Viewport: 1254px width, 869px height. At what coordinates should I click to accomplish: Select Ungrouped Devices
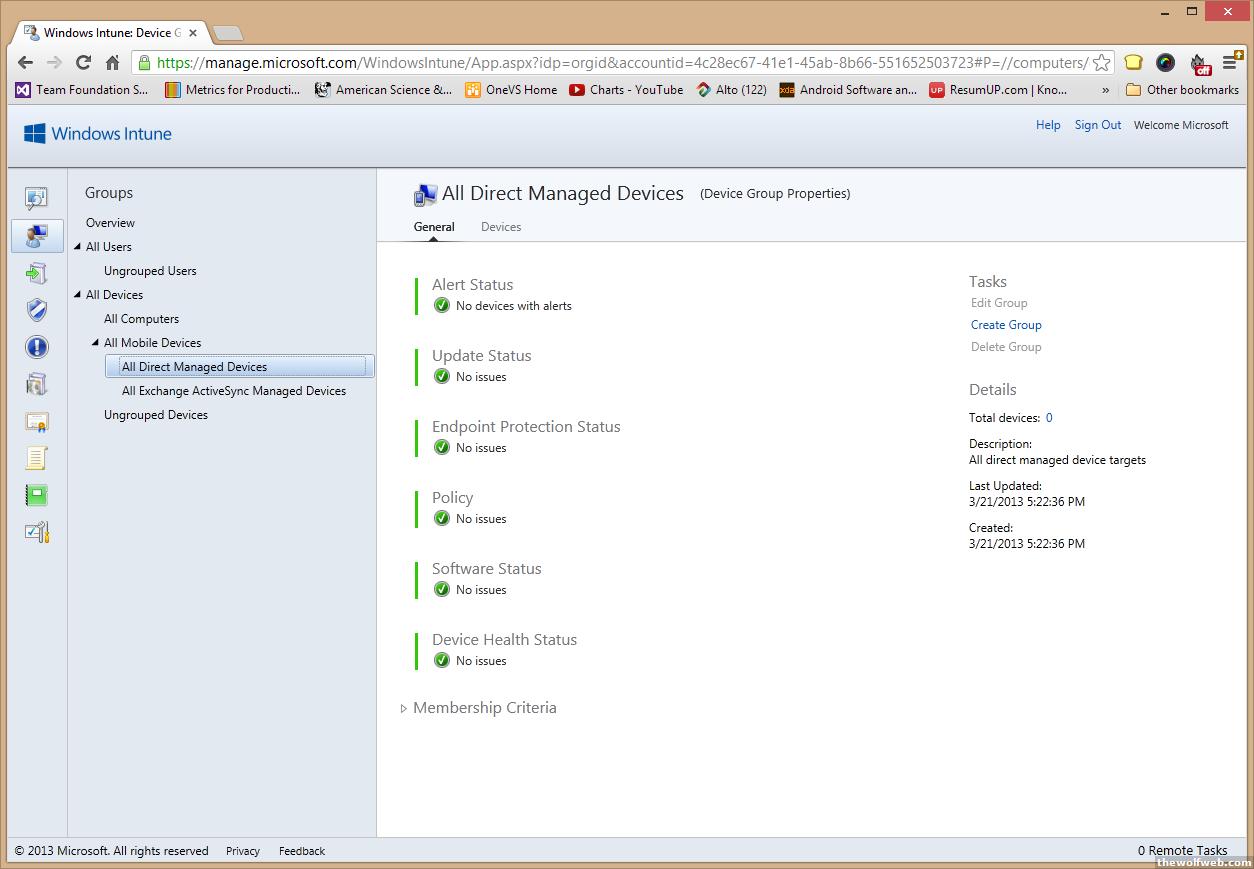point(156,415)
